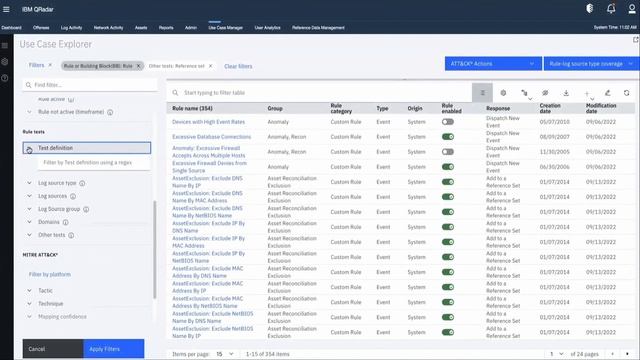Expand Log sources filter
The height and width of the screenshot is (360, 640).
[x=29, y=196]
